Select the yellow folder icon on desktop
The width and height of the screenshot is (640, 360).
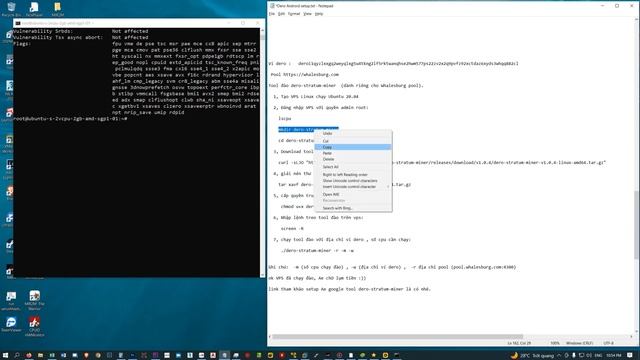58,9
